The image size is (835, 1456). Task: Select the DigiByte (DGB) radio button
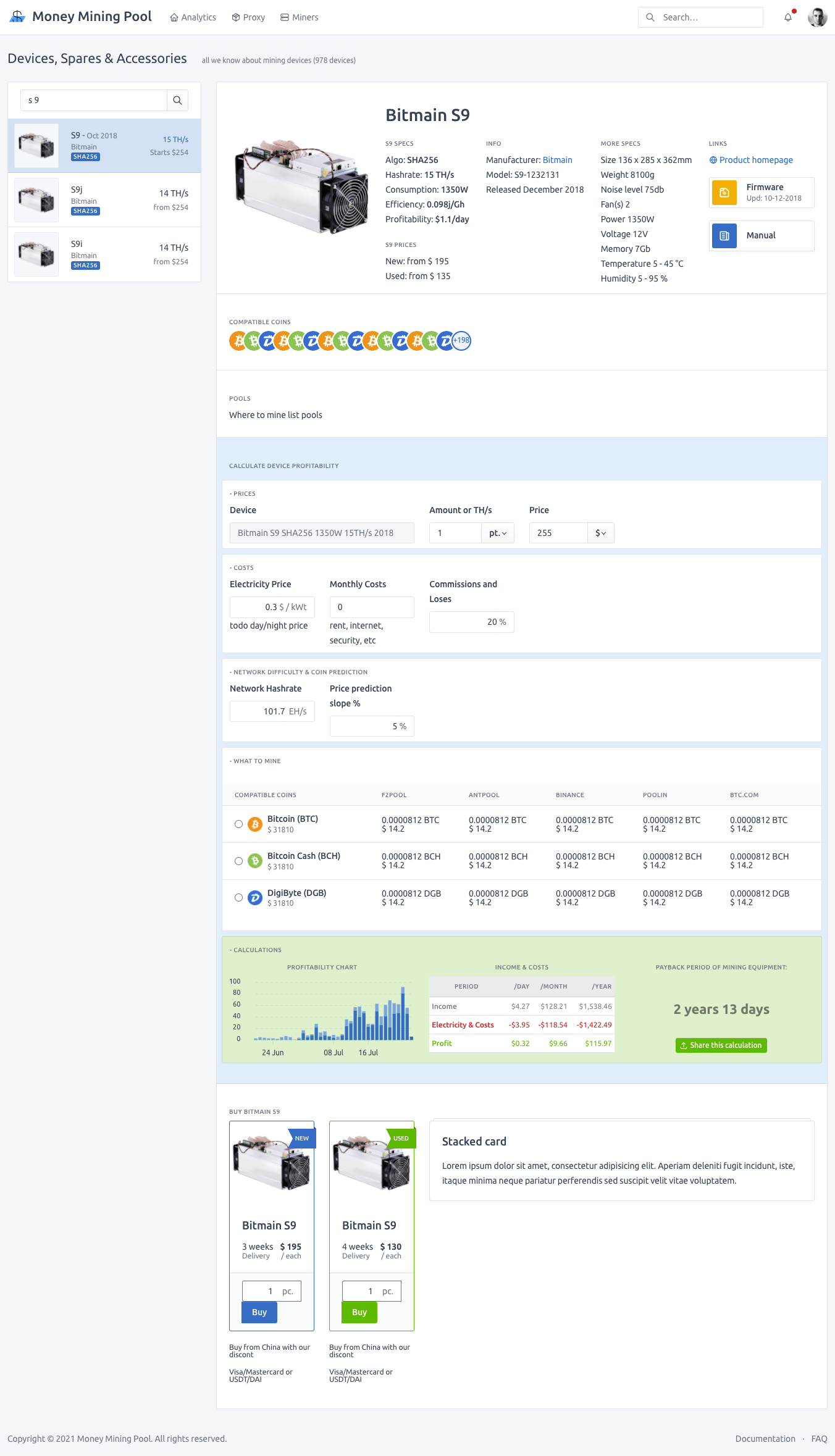[238, 897]
